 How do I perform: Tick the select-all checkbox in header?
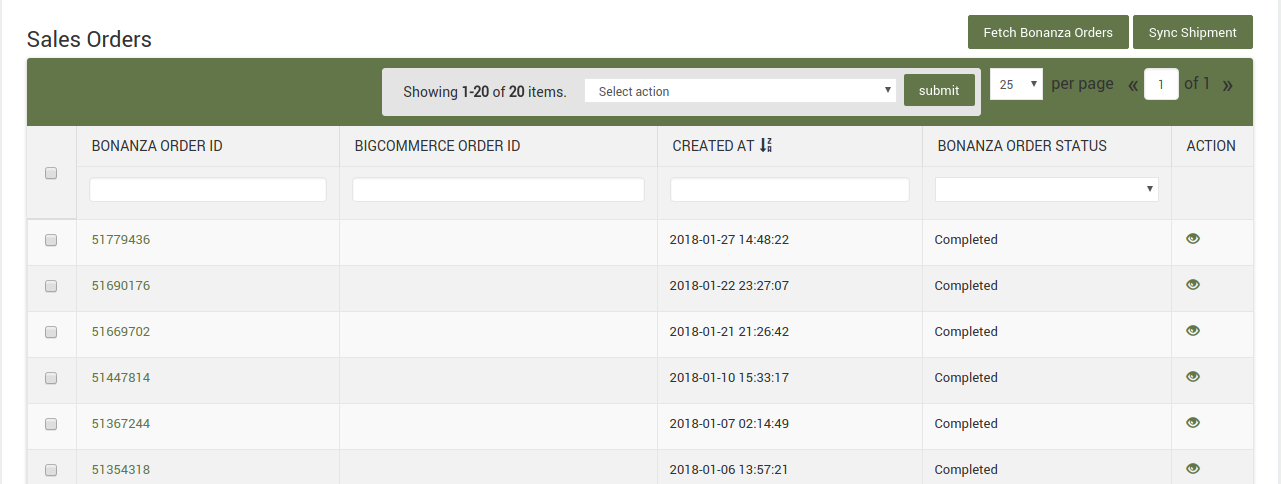click(51, 173)
